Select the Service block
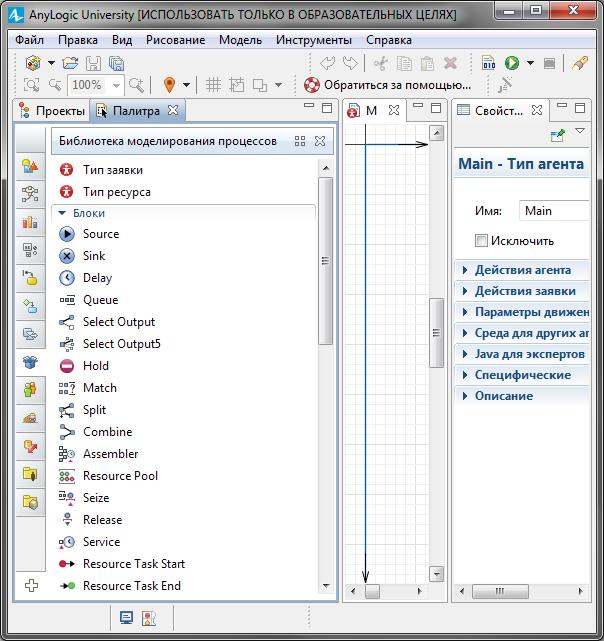Viewport: 604px width, 641px height. [101, 542]
